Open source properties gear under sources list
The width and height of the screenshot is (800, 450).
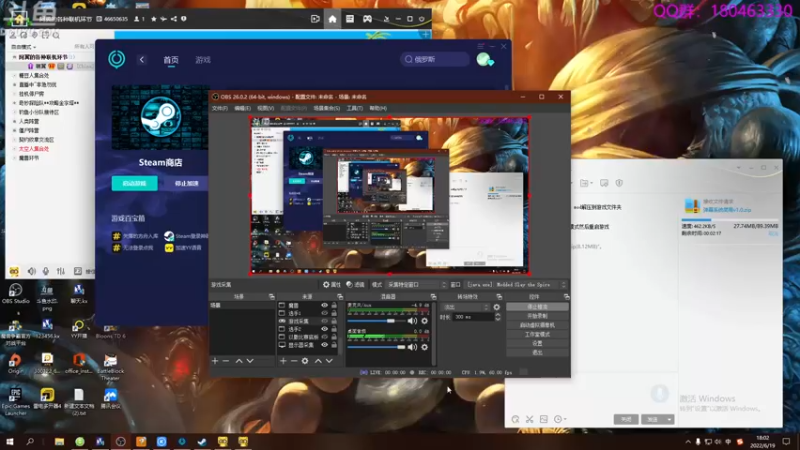[305, 361]
